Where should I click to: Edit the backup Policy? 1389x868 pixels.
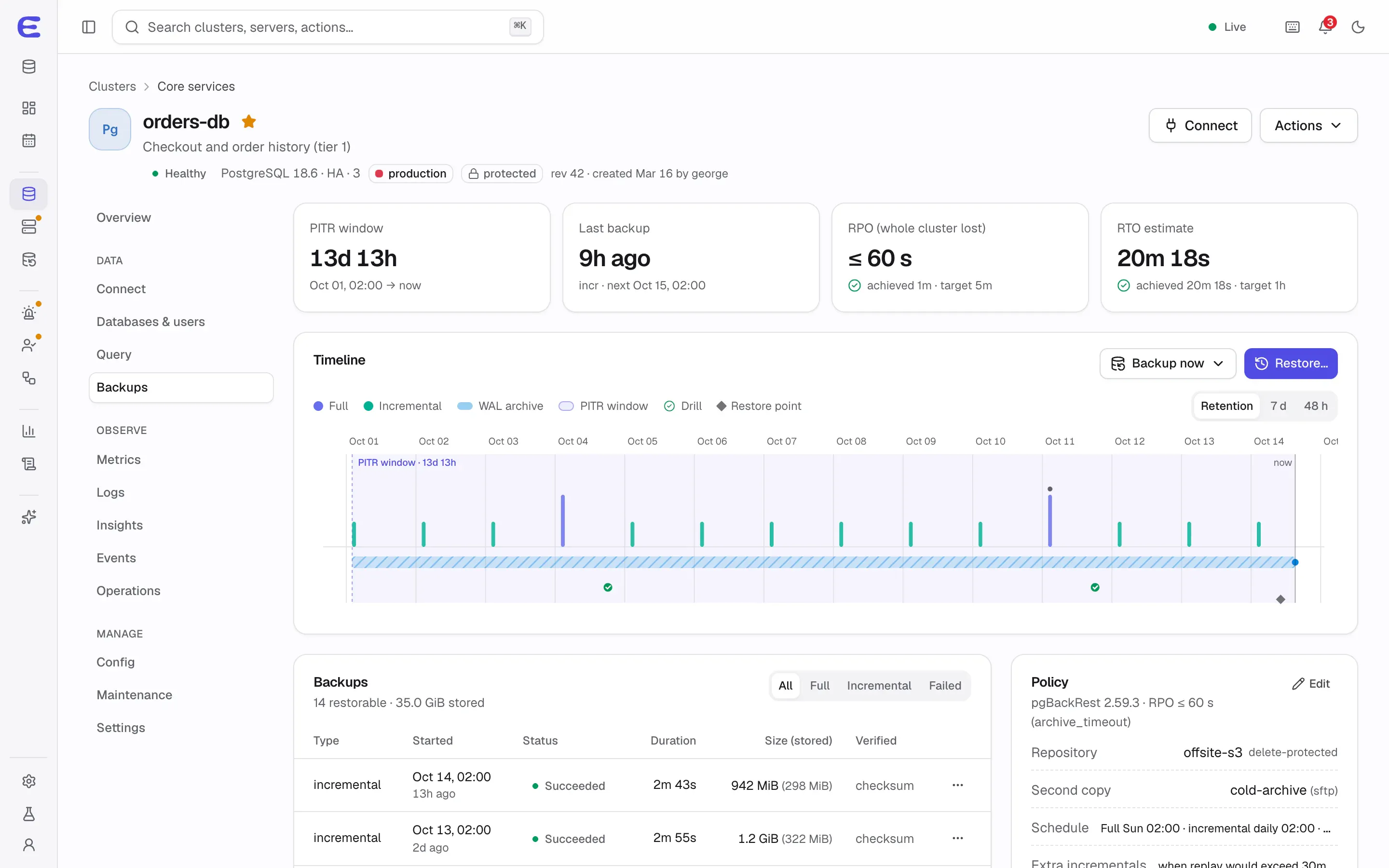pyautogui.click(x=1311, y=683)
